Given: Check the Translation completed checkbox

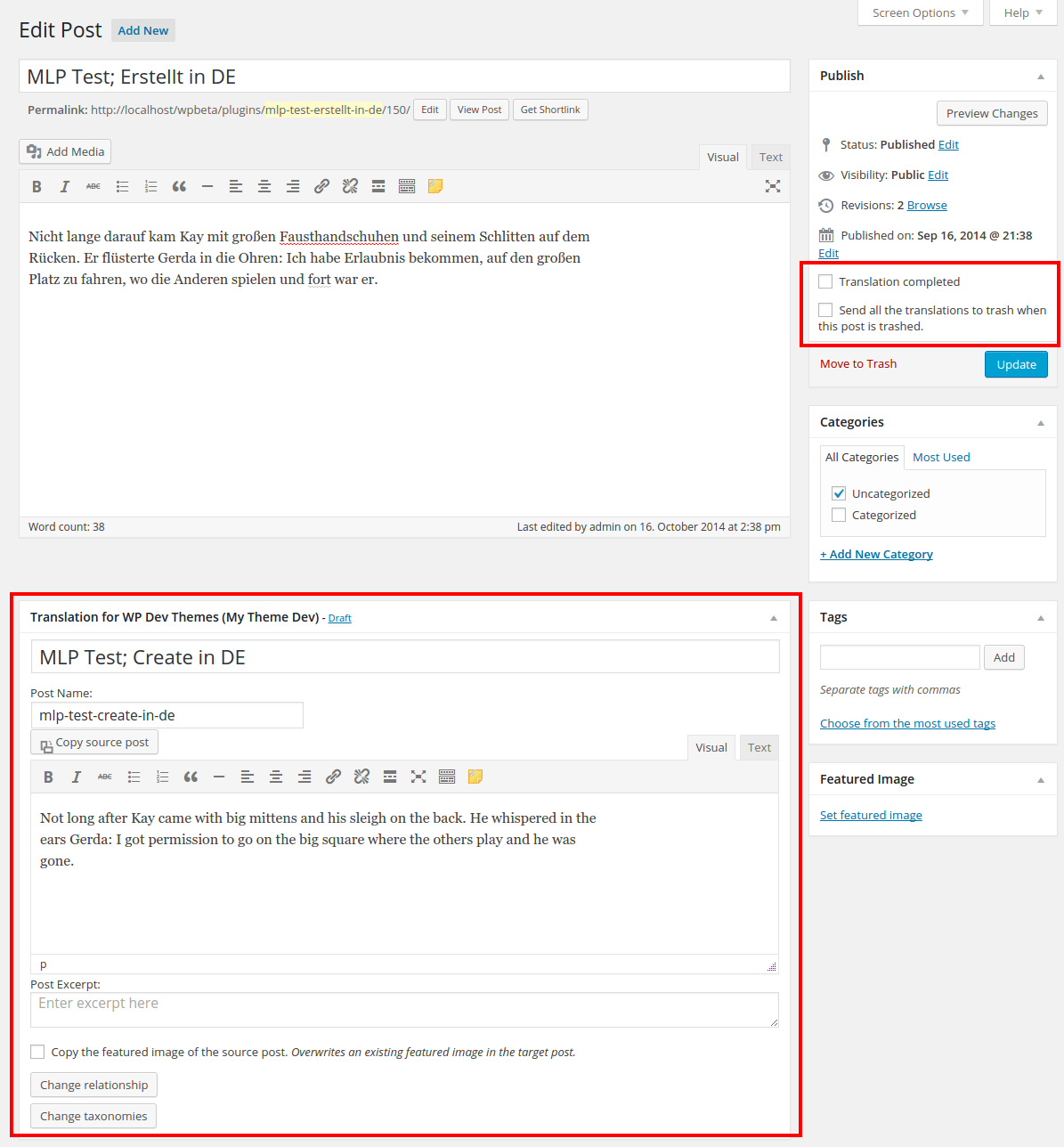Looking at the screenshot, I should tap(825, 281).
